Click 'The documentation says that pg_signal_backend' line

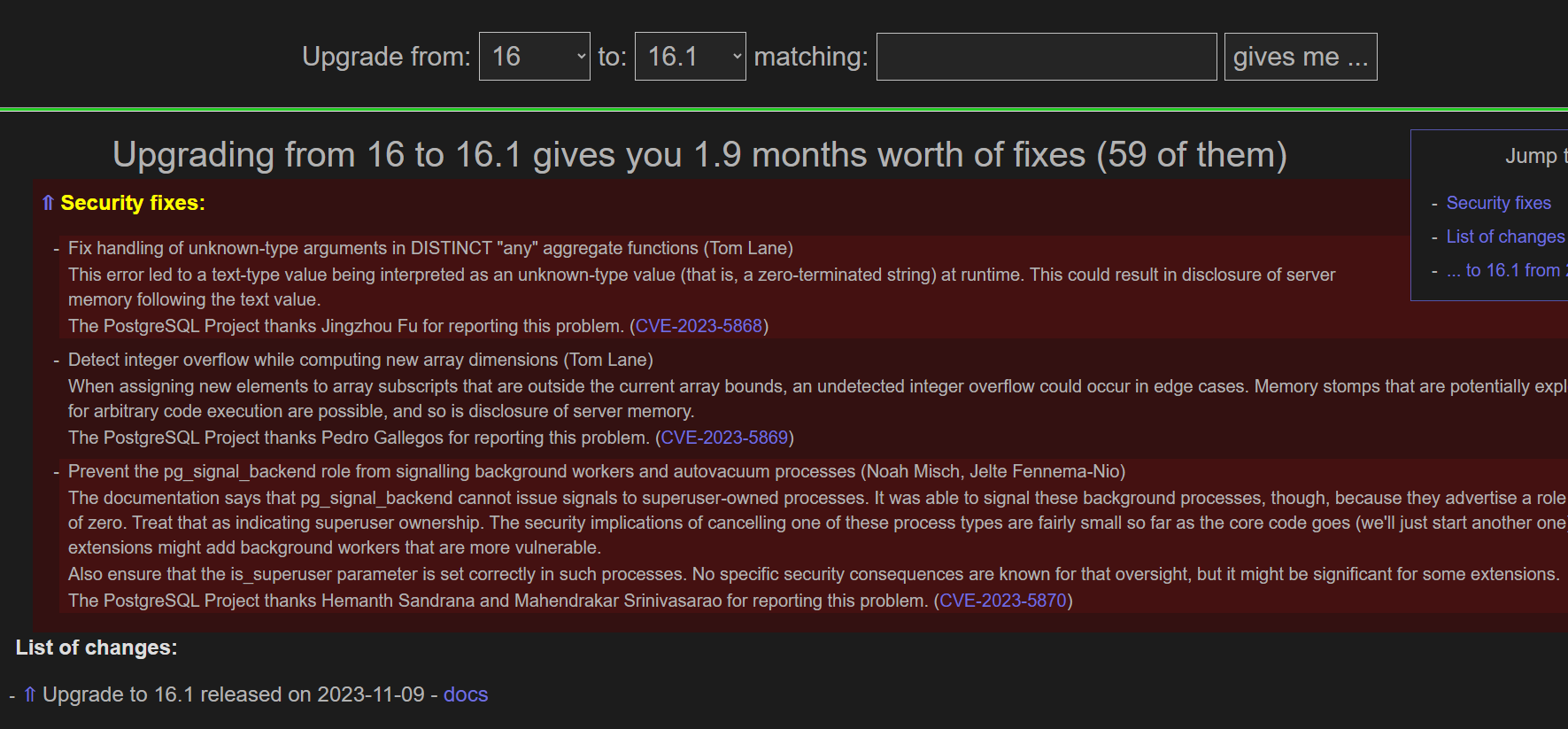tap(817, 498)
